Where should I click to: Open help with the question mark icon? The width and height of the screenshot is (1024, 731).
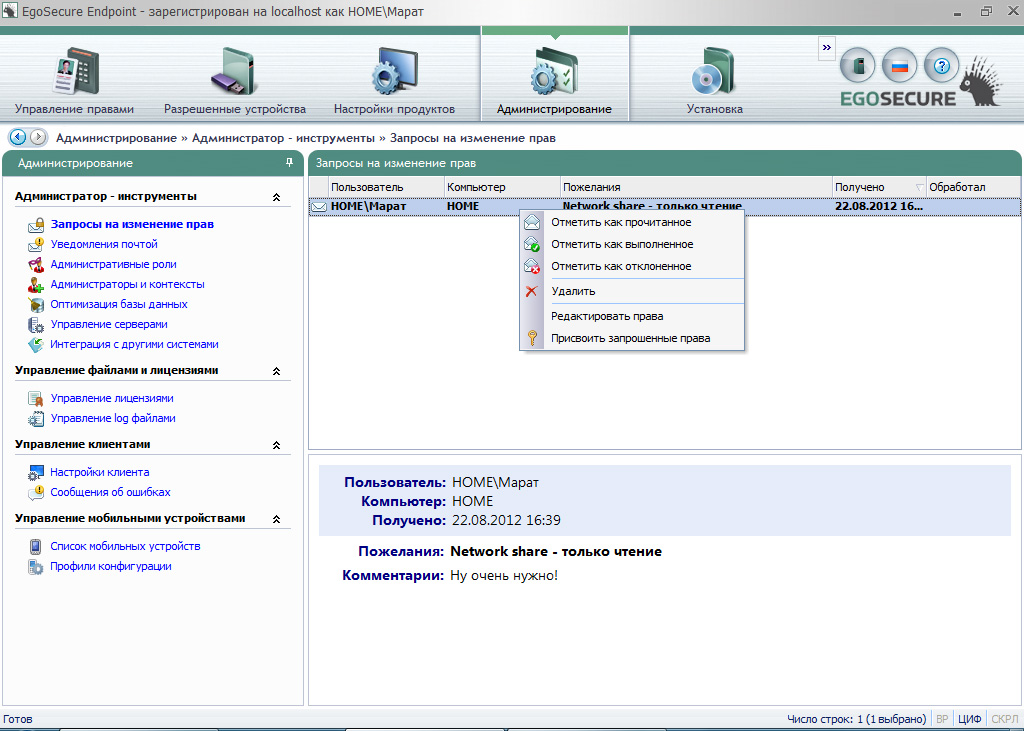coord(941,67)
